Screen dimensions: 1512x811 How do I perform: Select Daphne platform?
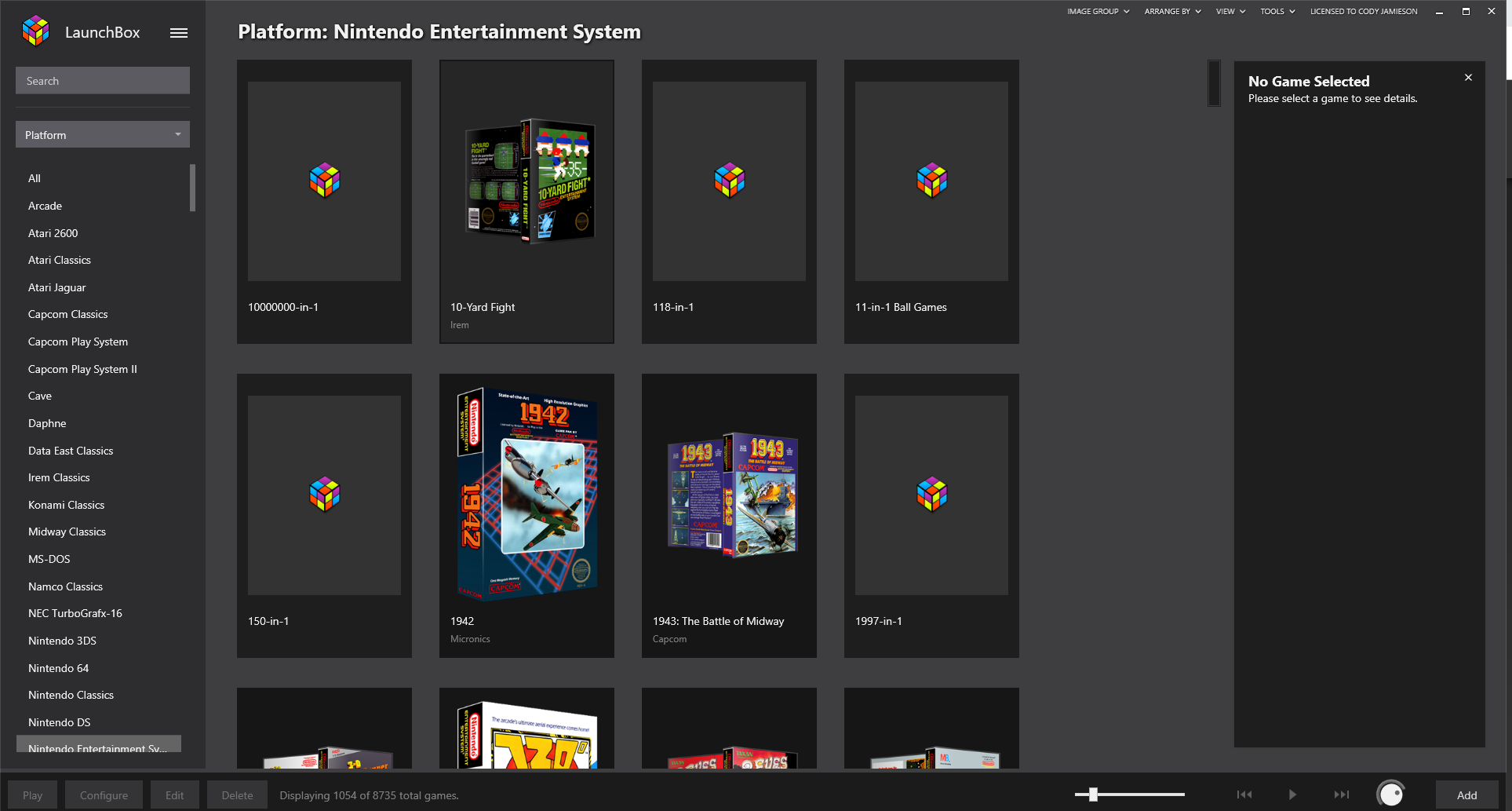pyautogui.click(x=47, y=423)
